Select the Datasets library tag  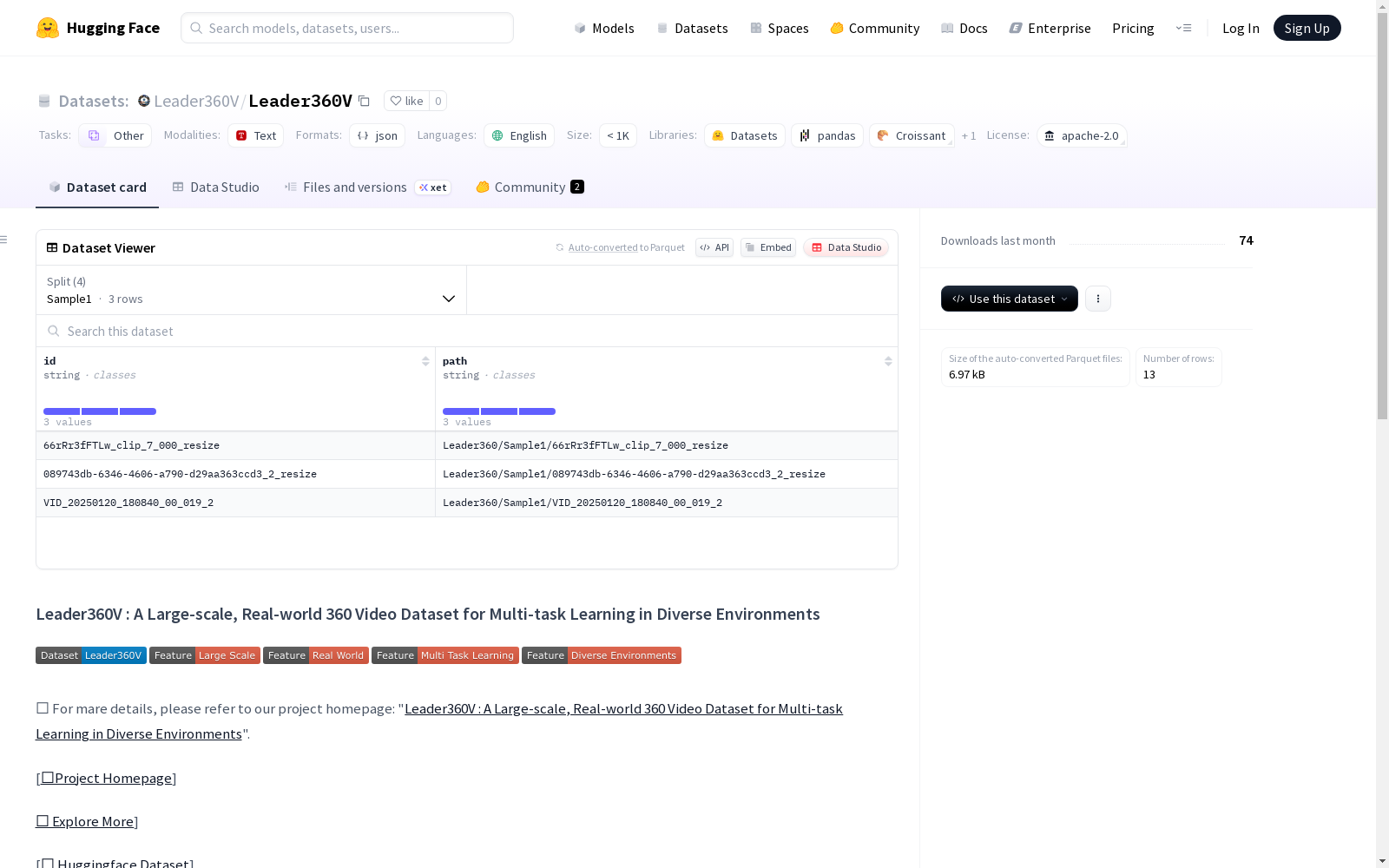coord(745,135)
